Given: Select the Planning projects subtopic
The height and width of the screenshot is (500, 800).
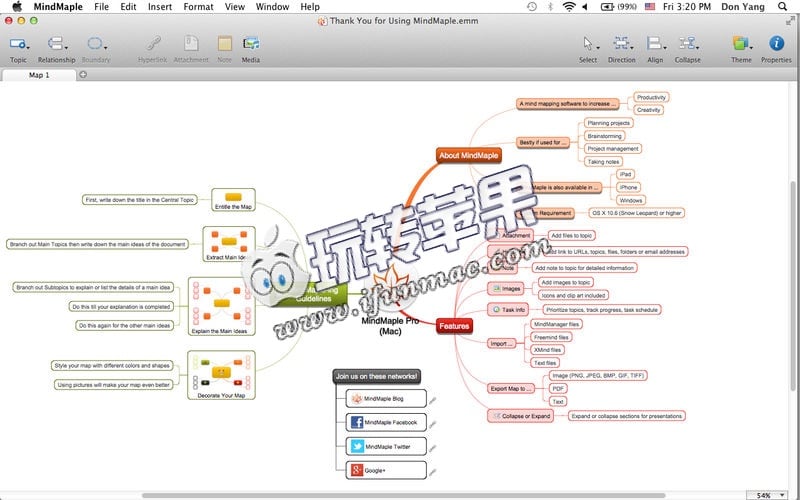Looking at the screenshot, I should [x=608, y=123].
